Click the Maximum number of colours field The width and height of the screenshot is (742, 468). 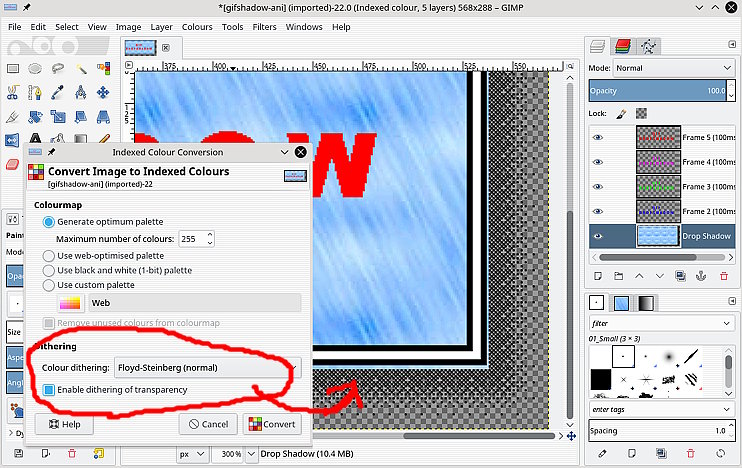[196, 239]
